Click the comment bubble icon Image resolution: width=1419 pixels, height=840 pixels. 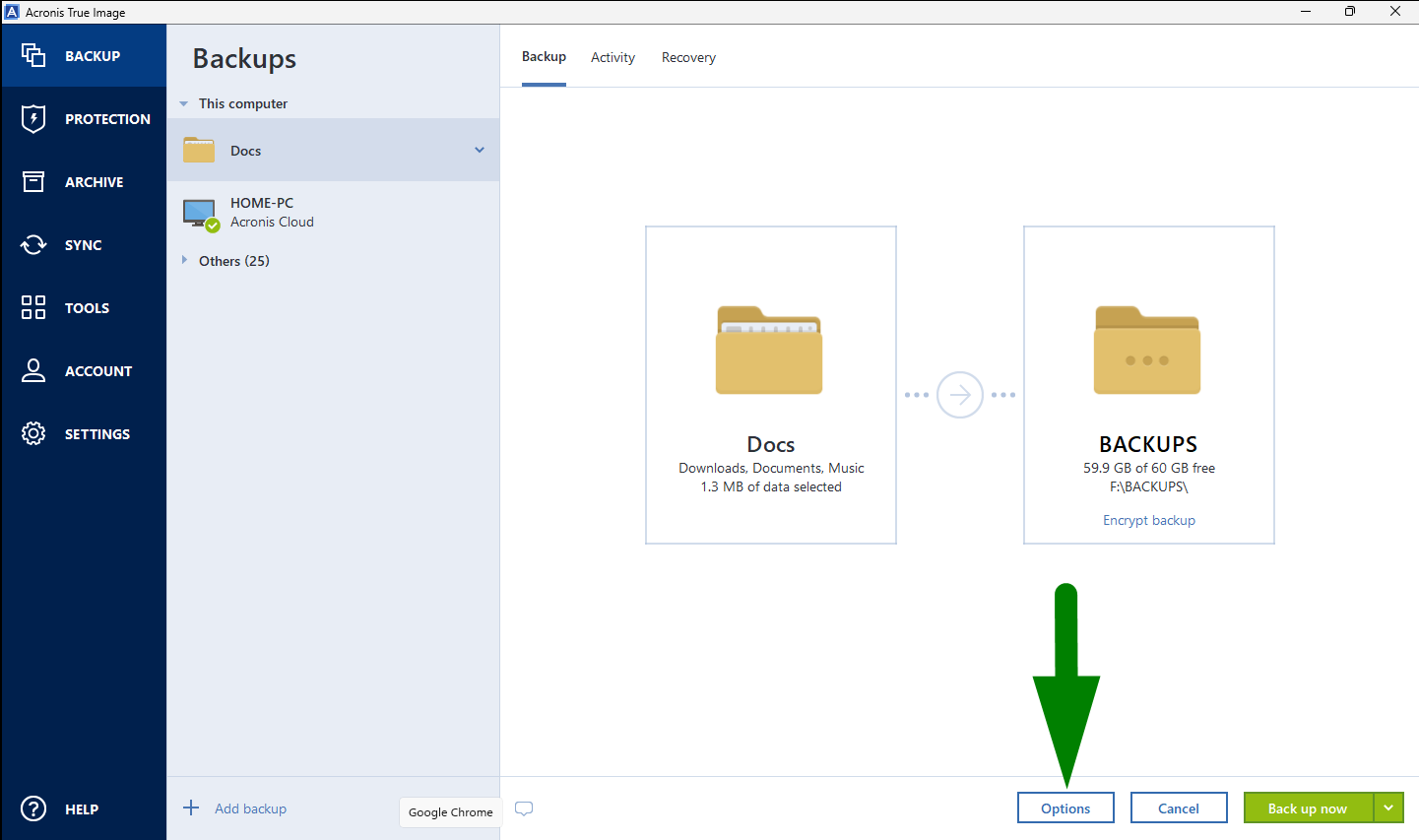click(x=524, y=808)
